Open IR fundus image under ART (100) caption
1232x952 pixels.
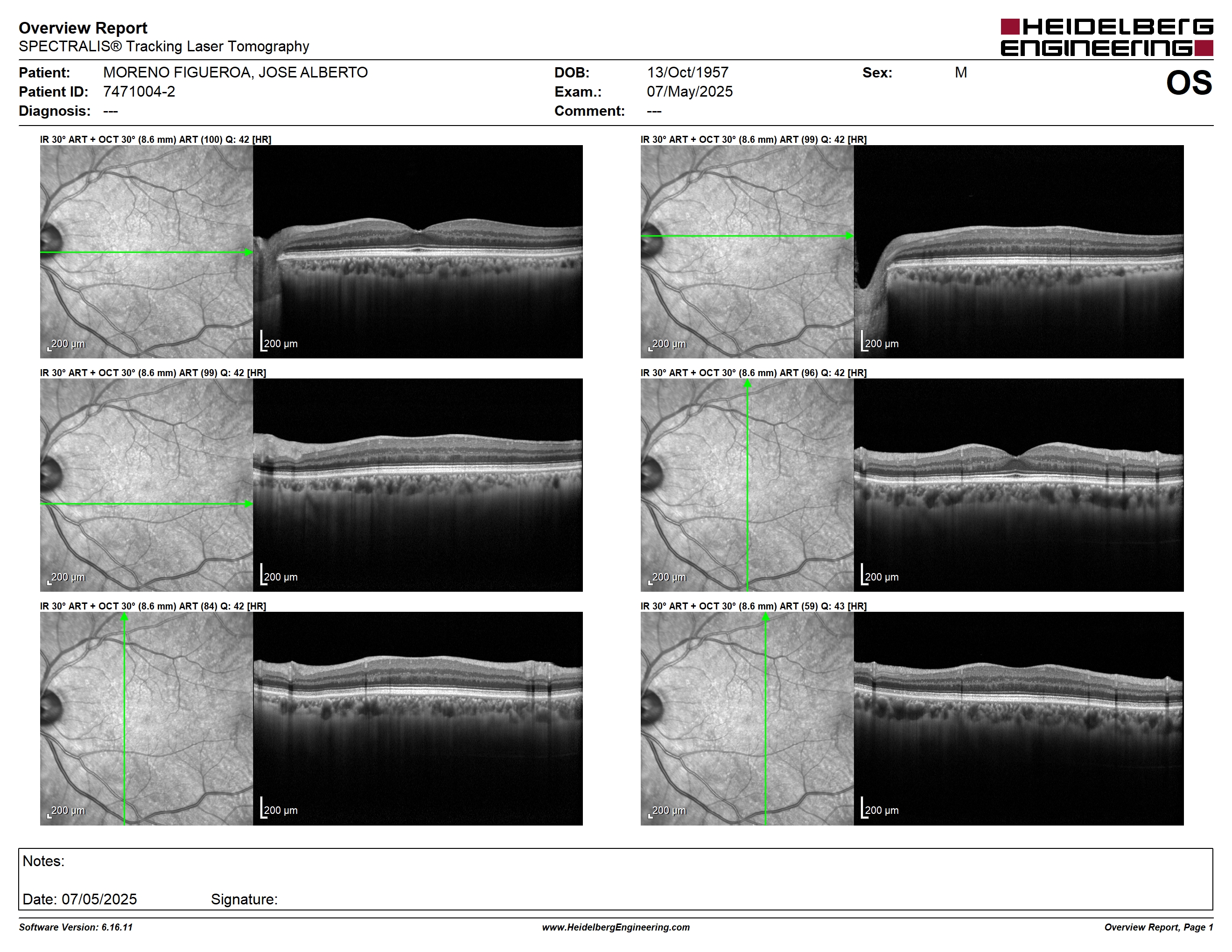coord(146,252)
